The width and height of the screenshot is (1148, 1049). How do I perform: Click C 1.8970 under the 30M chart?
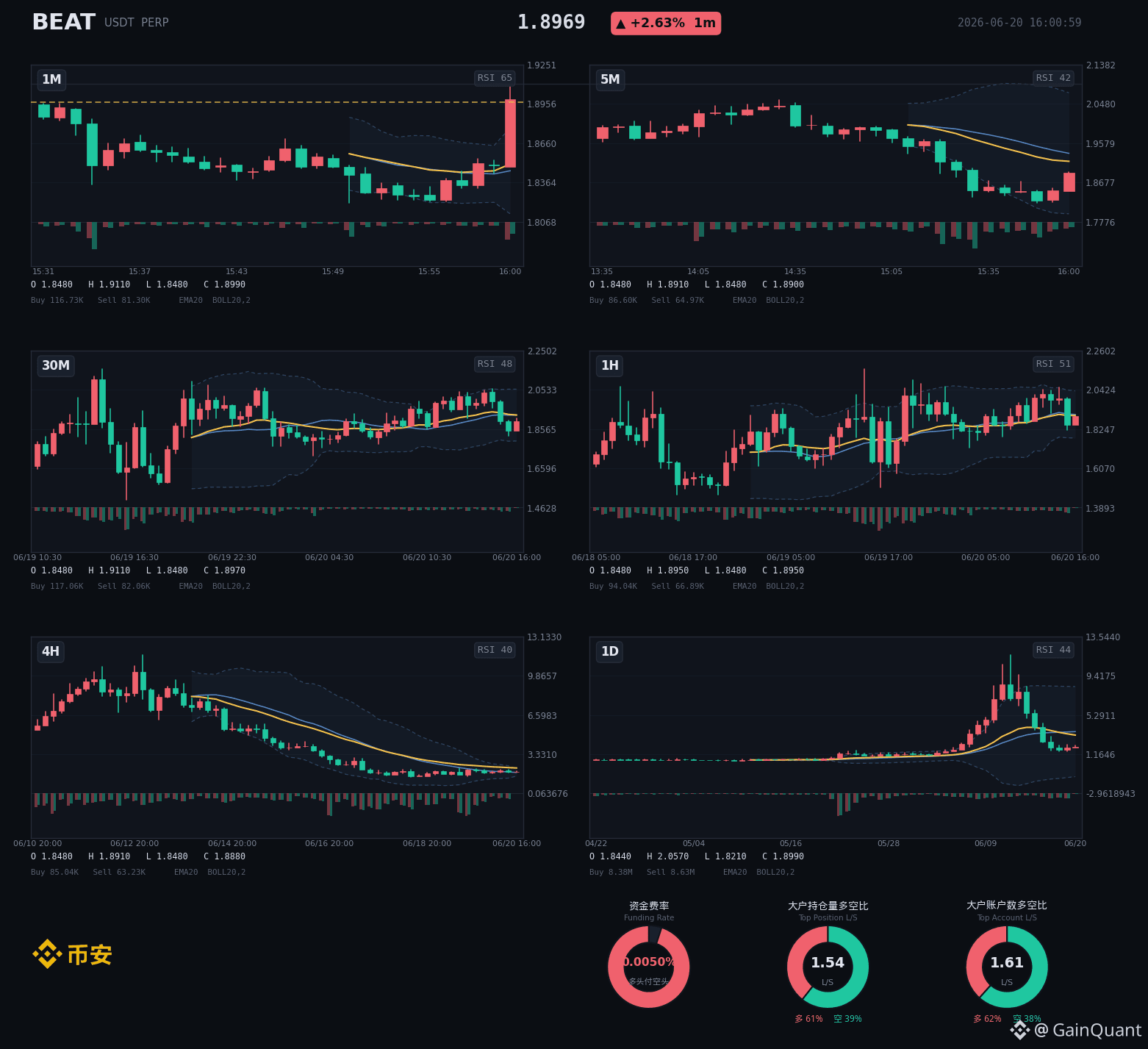click(225, 570)
